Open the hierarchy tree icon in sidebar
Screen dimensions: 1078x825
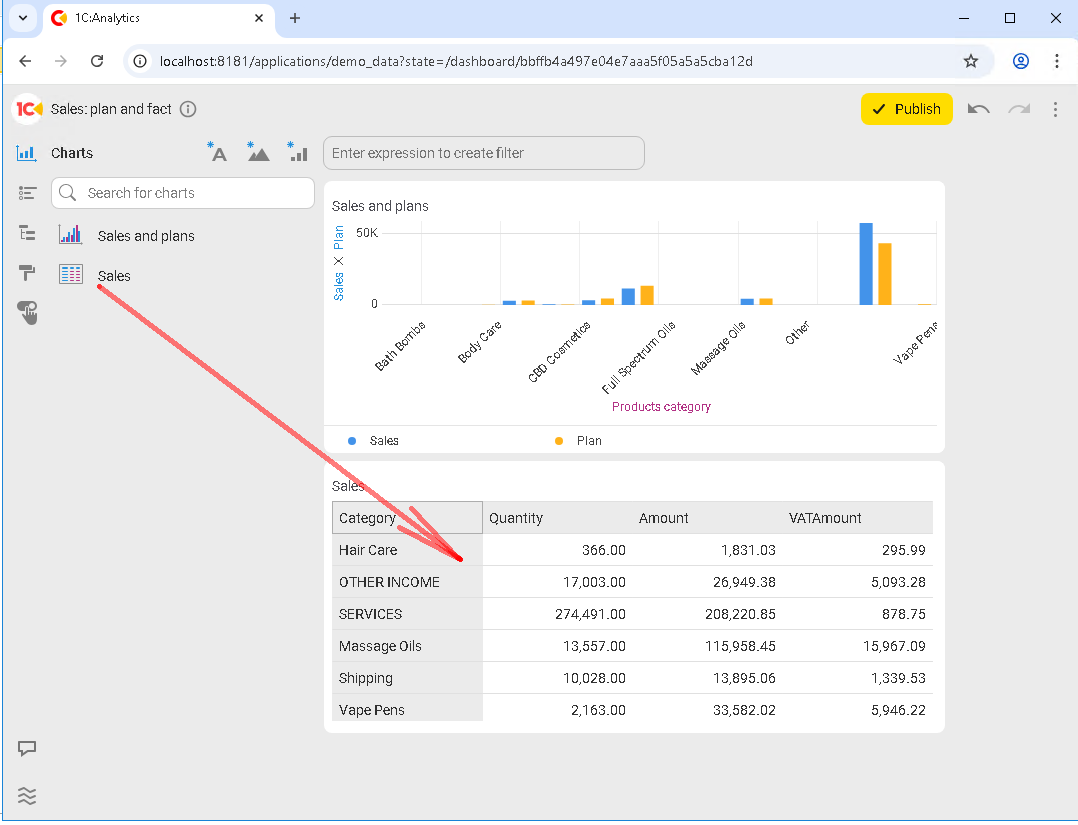[27, 233]
